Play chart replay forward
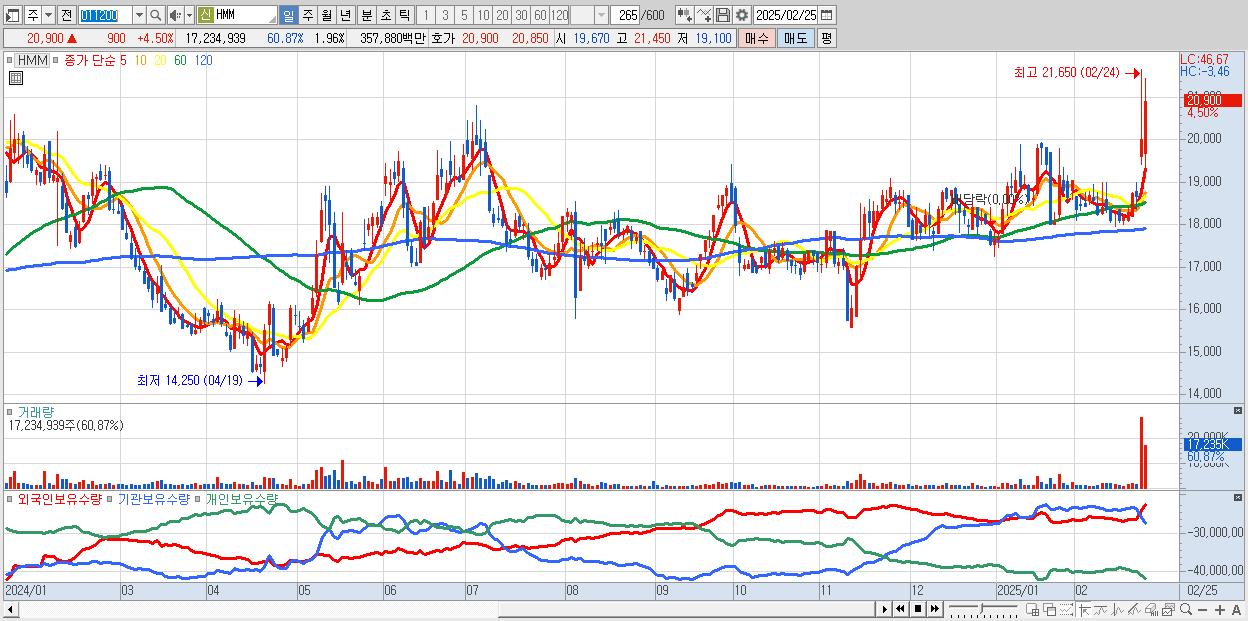The width and height of the screenshot is (1248, 621). 885,609
